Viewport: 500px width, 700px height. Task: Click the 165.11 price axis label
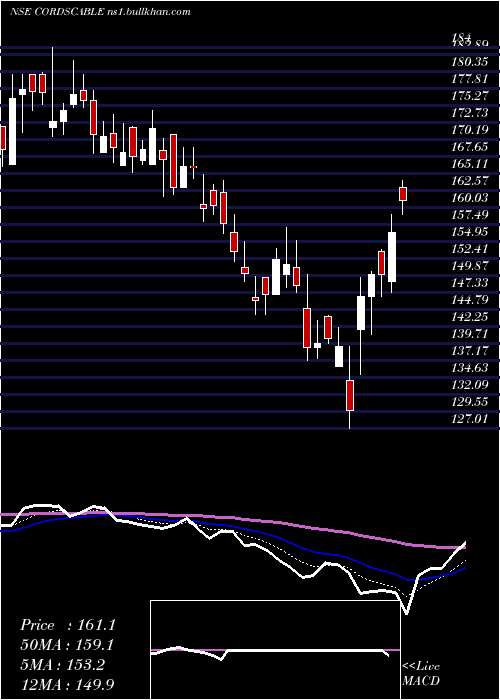click(x=469, y=163)
